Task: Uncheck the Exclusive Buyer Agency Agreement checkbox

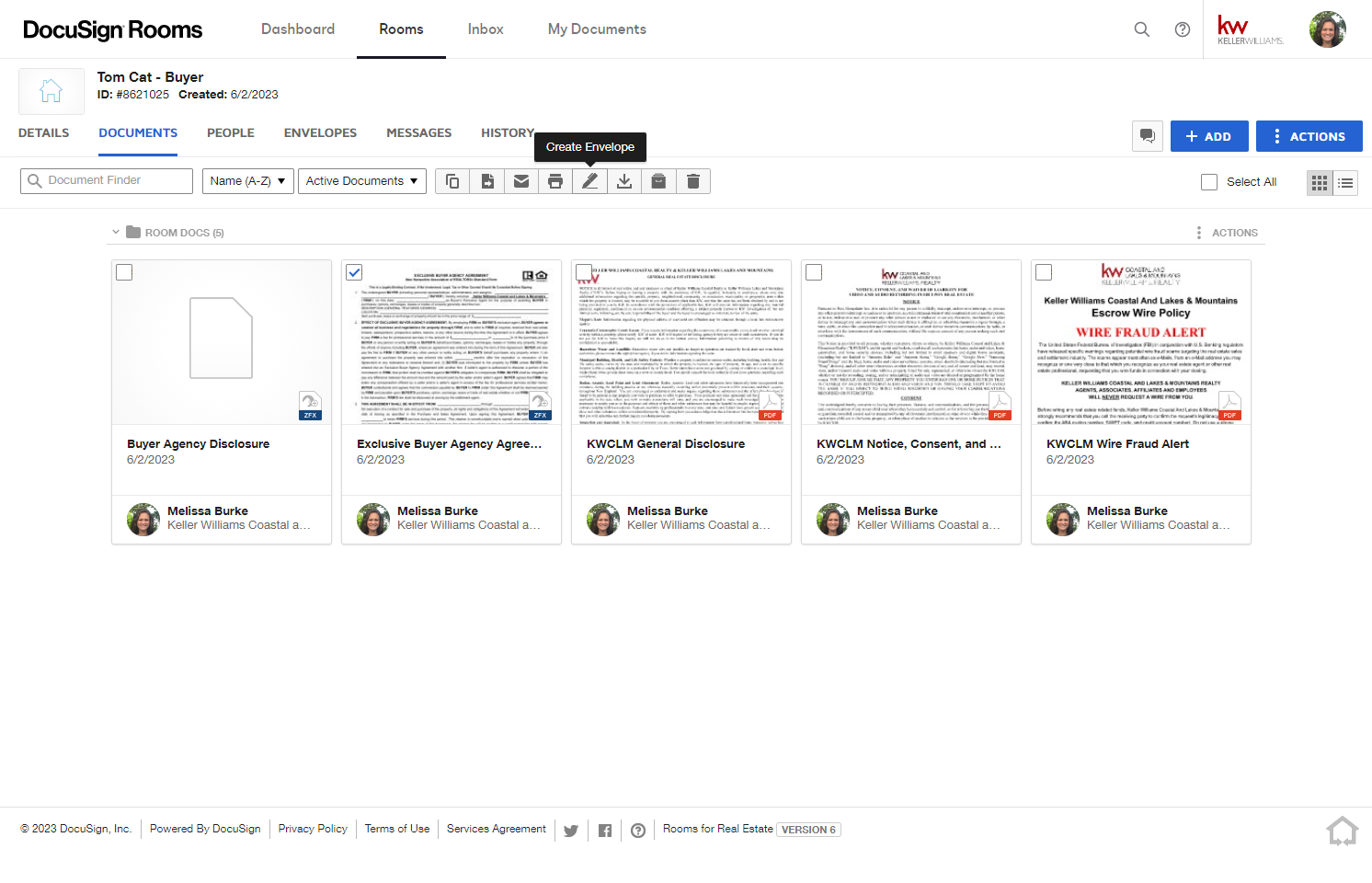Action: tap(354, 272)
